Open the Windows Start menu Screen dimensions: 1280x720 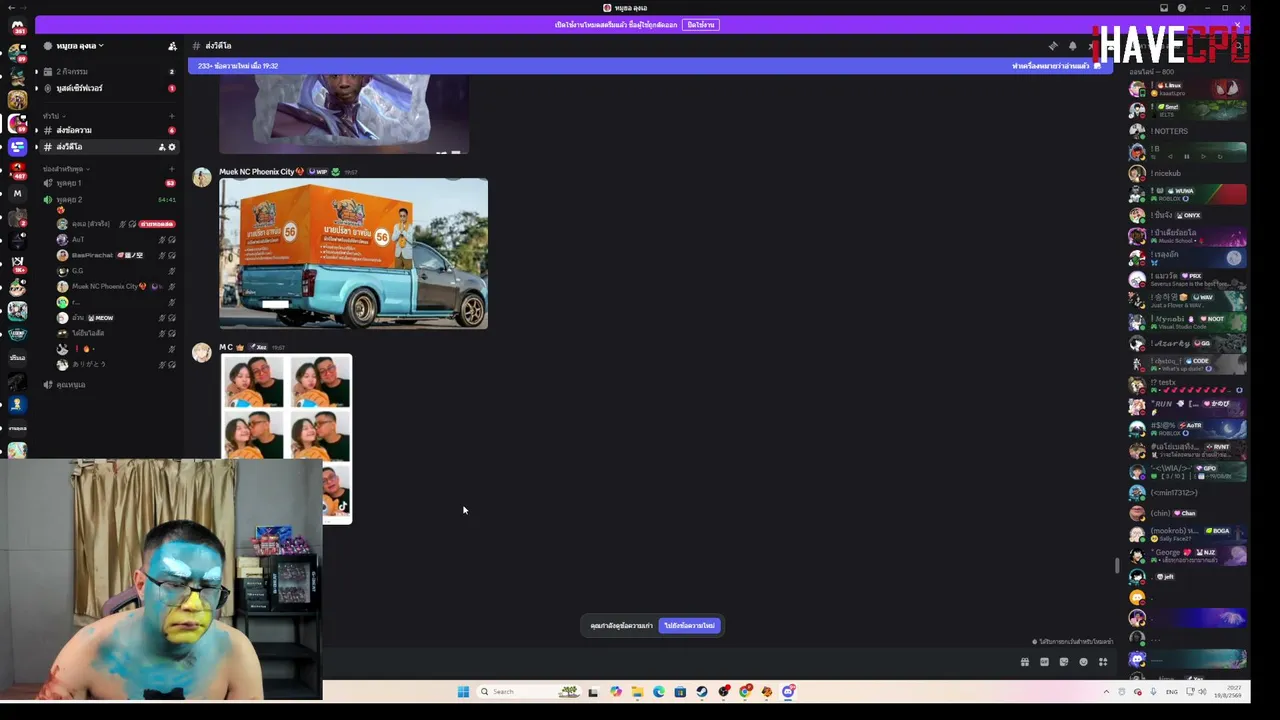[x=463, y=691]
